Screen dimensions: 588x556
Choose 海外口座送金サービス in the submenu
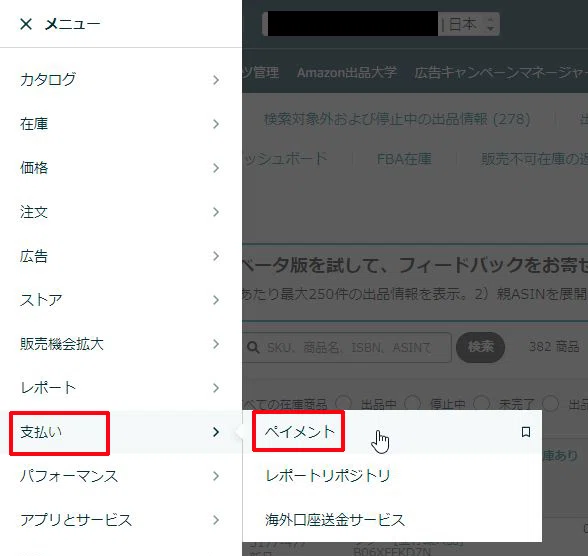pos(335,520)
